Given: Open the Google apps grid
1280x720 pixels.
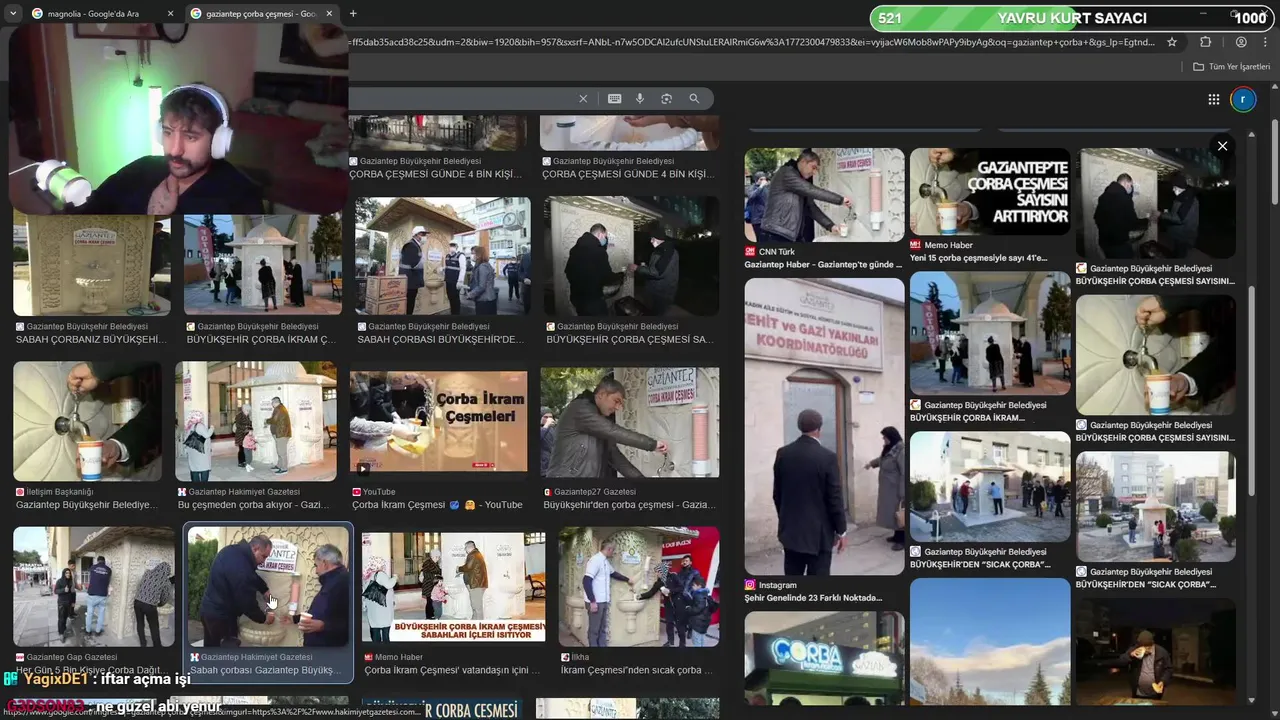Looking at the screenshot, I should (1213, 99).
